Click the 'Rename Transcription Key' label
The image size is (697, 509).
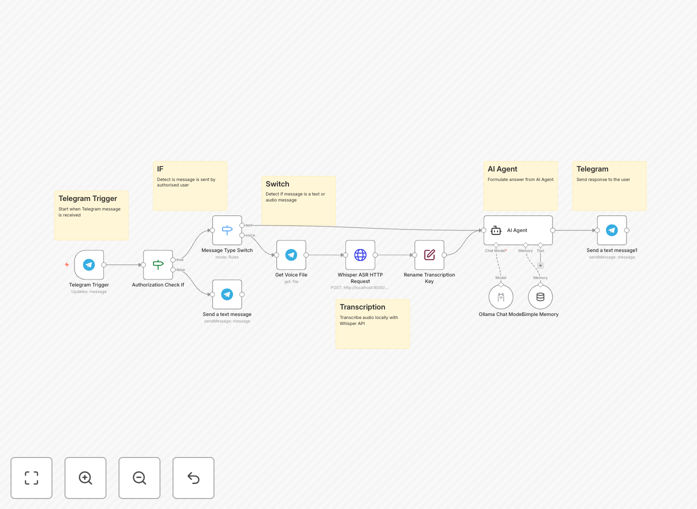[429, 278]
